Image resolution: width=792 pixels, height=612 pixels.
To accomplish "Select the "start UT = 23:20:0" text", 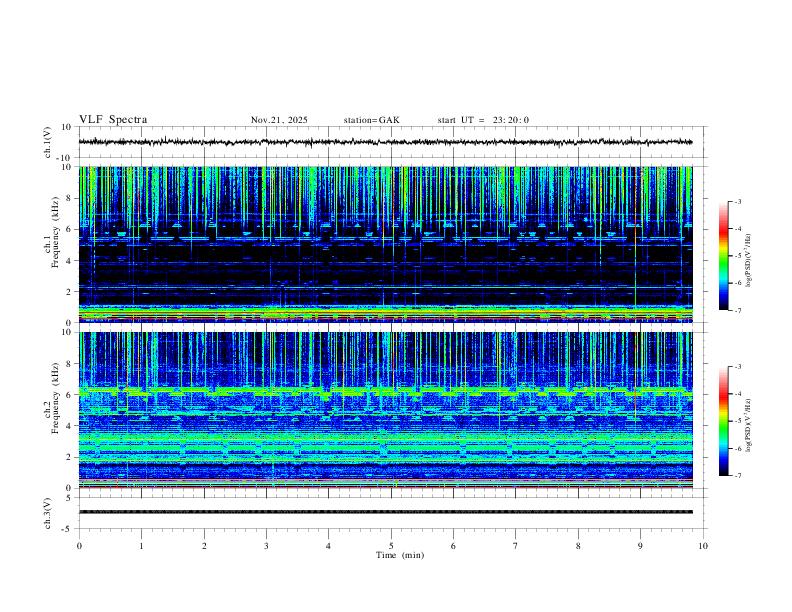I will pyautogui.click(x=483, y=120).
